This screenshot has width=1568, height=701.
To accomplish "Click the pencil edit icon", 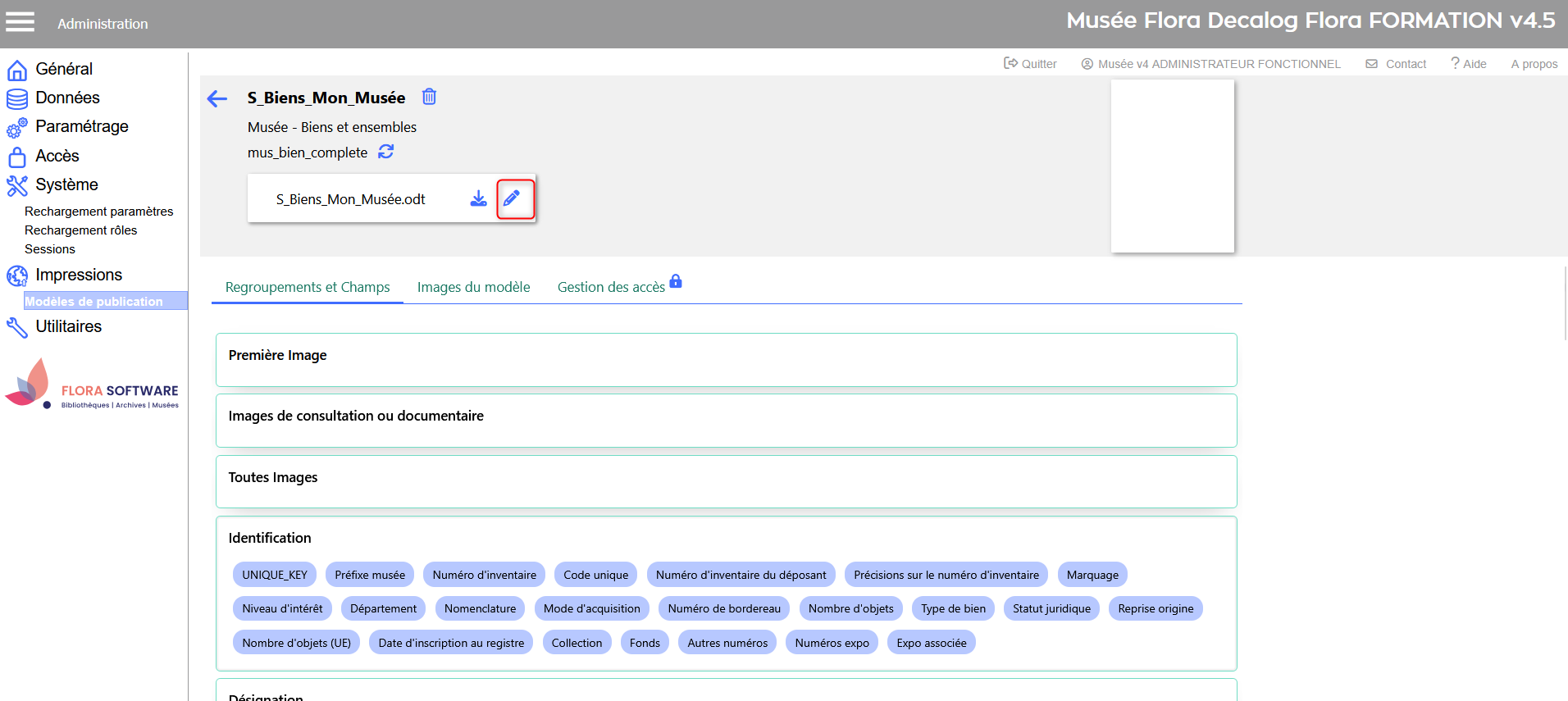I will 514,198.
